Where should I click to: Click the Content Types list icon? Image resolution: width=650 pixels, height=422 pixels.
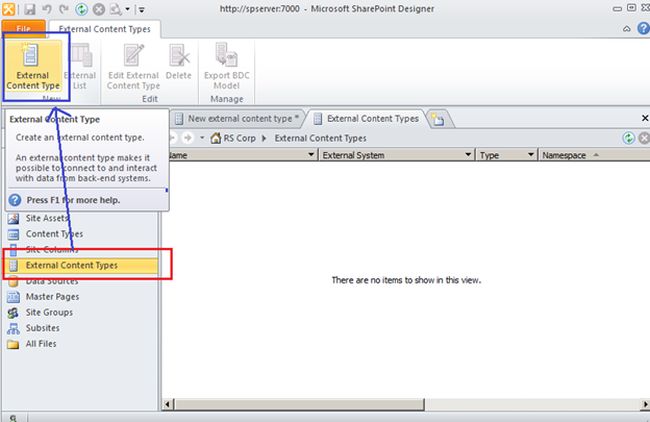tap(13, 234)
